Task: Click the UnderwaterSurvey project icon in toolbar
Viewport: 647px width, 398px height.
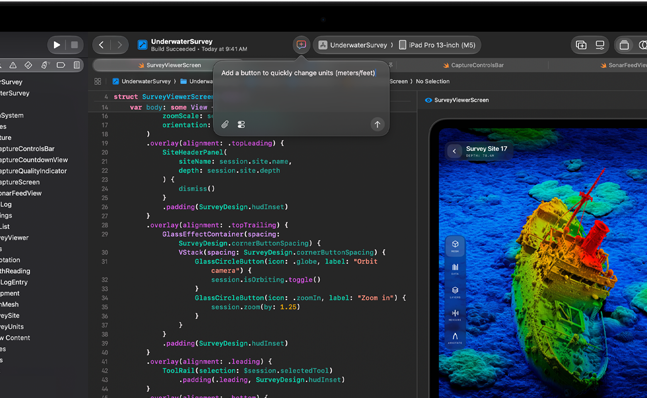Action: pos(142,45)
